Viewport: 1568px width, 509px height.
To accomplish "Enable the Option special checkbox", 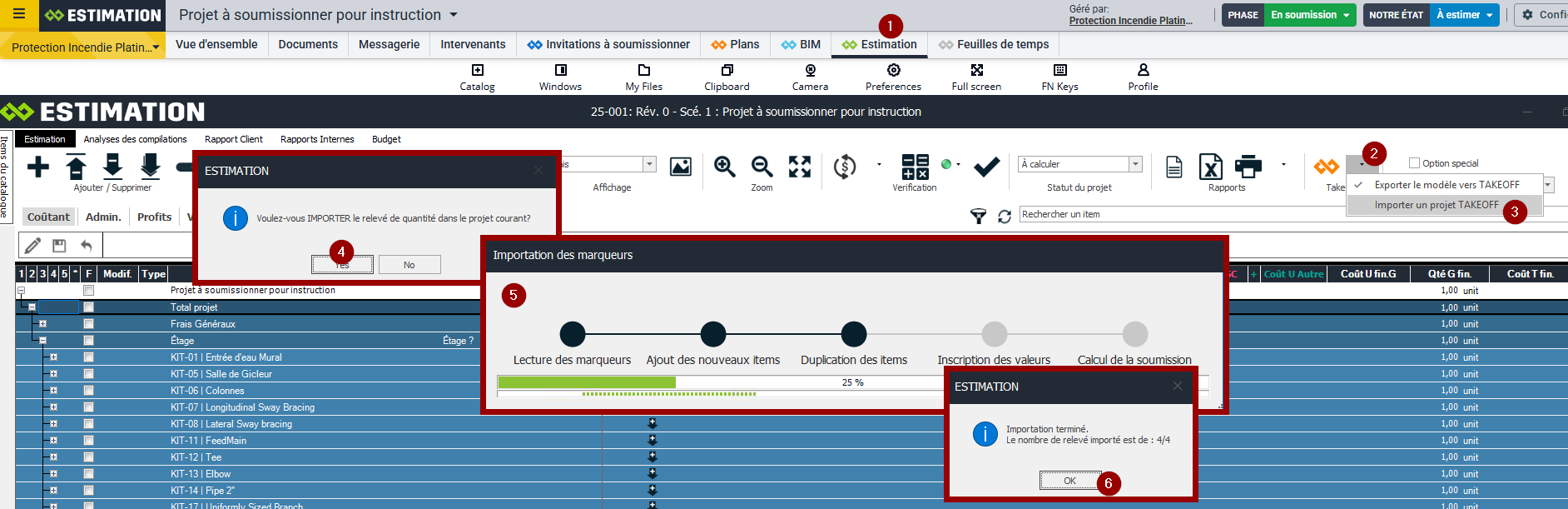I will point(1414,163).
